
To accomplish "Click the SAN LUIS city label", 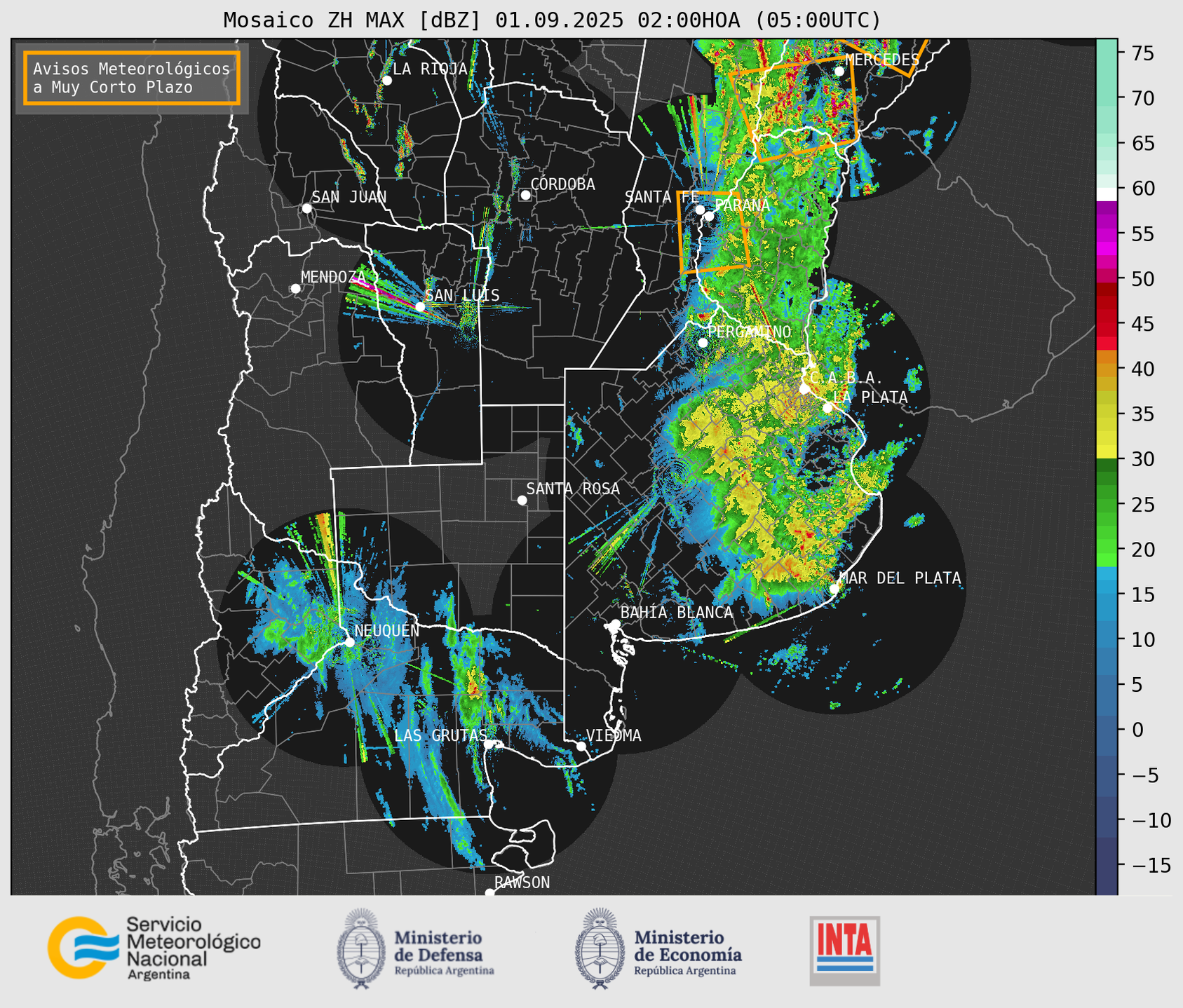I will [x=463, y=295].
